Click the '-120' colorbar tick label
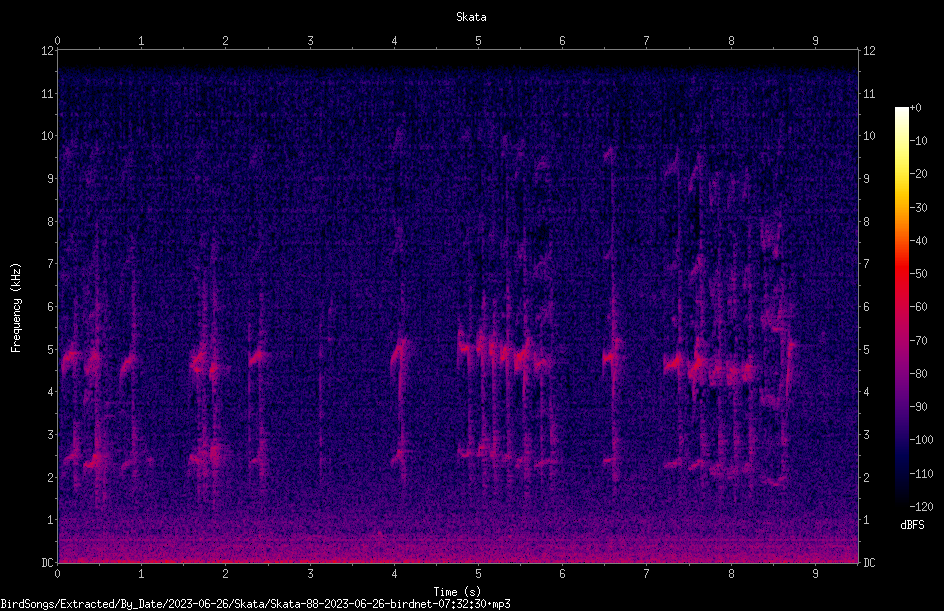The image size is (944, 611). tap(921, 507)
